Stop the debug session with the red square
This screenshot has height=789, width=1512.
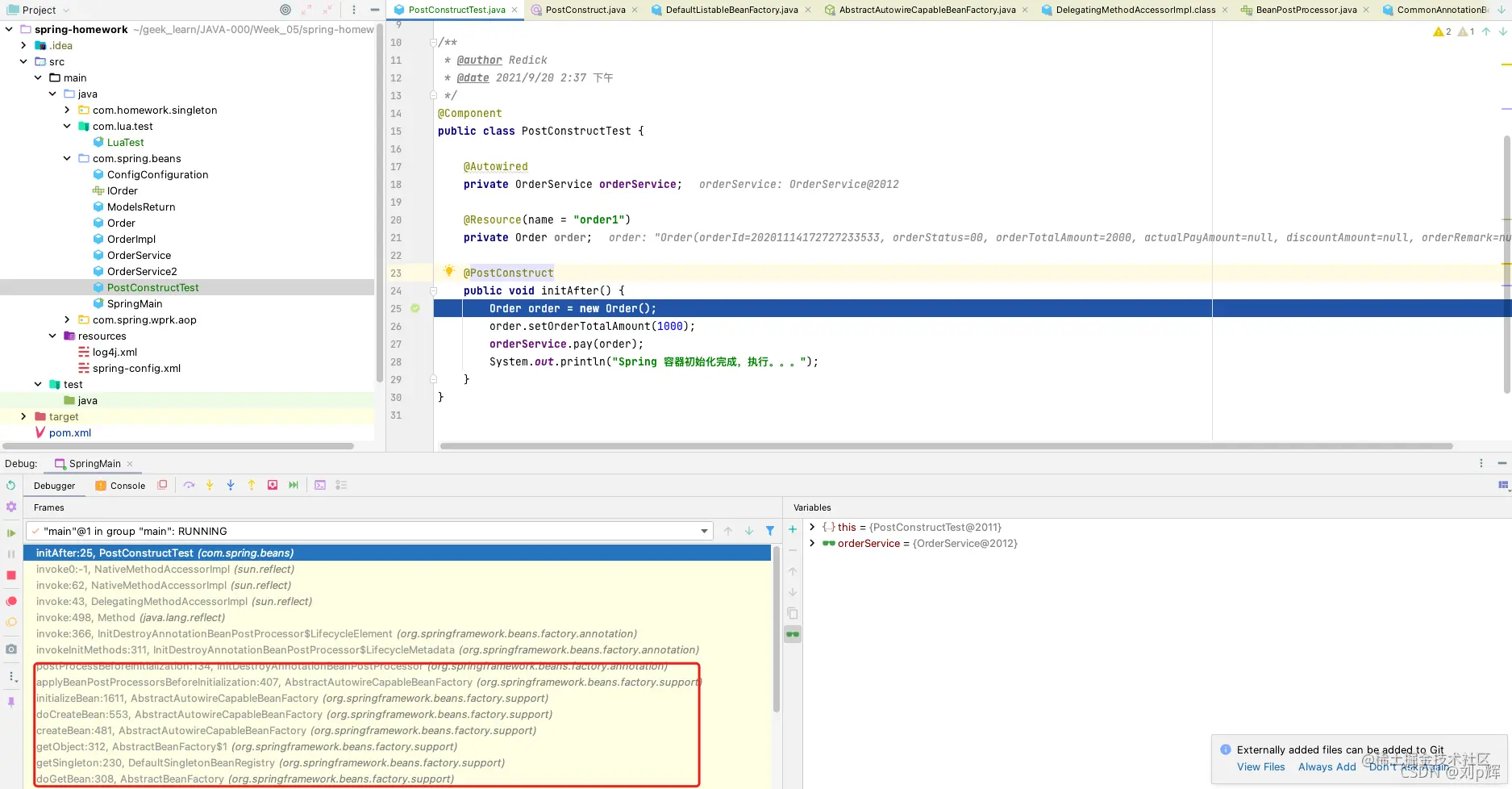click(x=10, y=574)
